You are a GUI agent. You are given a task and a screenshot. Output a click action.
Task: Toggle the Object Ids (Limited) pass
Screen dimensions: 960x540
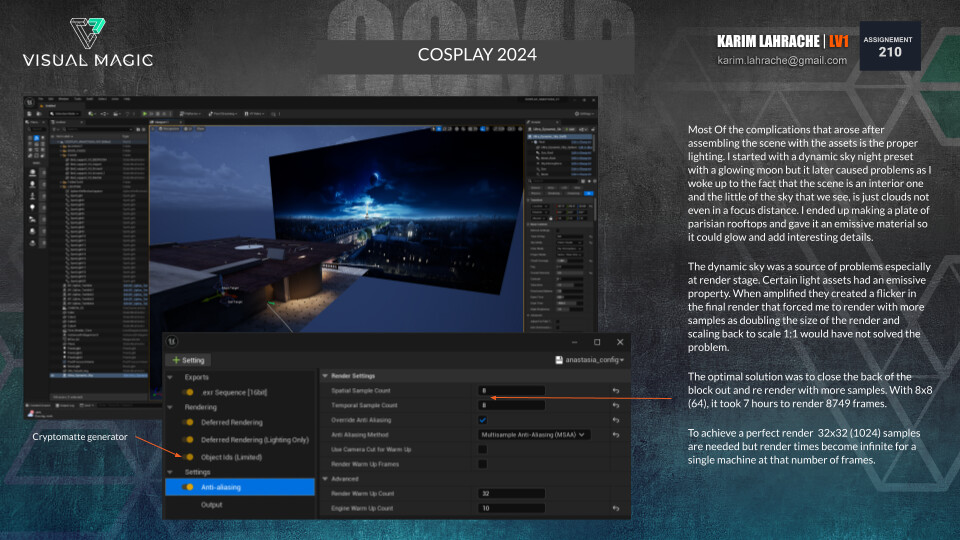(x=188, y=457)
